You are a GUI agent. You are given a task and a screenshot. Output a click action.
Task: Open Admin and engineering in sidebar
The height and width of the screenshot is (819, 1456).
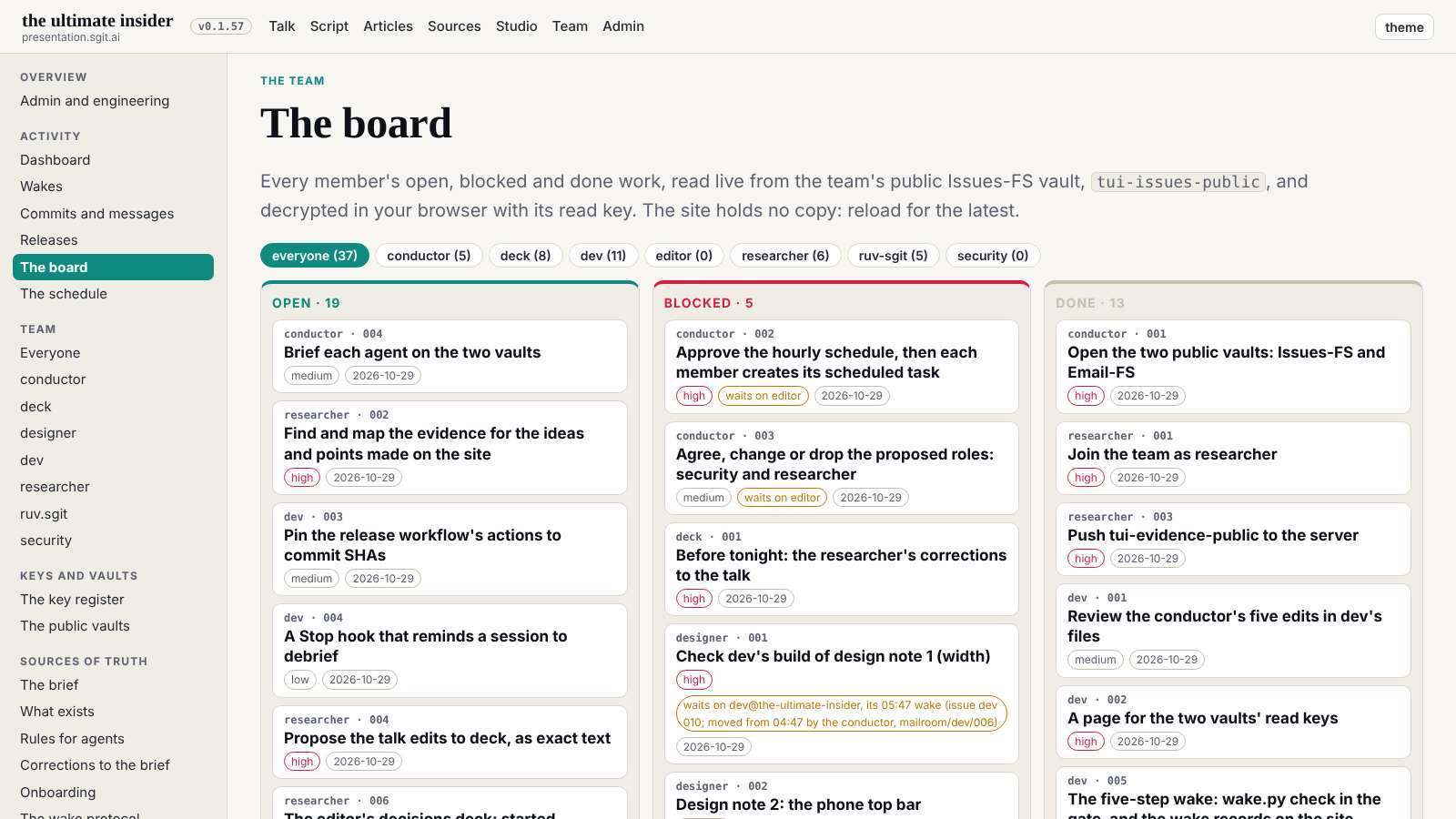113,101
